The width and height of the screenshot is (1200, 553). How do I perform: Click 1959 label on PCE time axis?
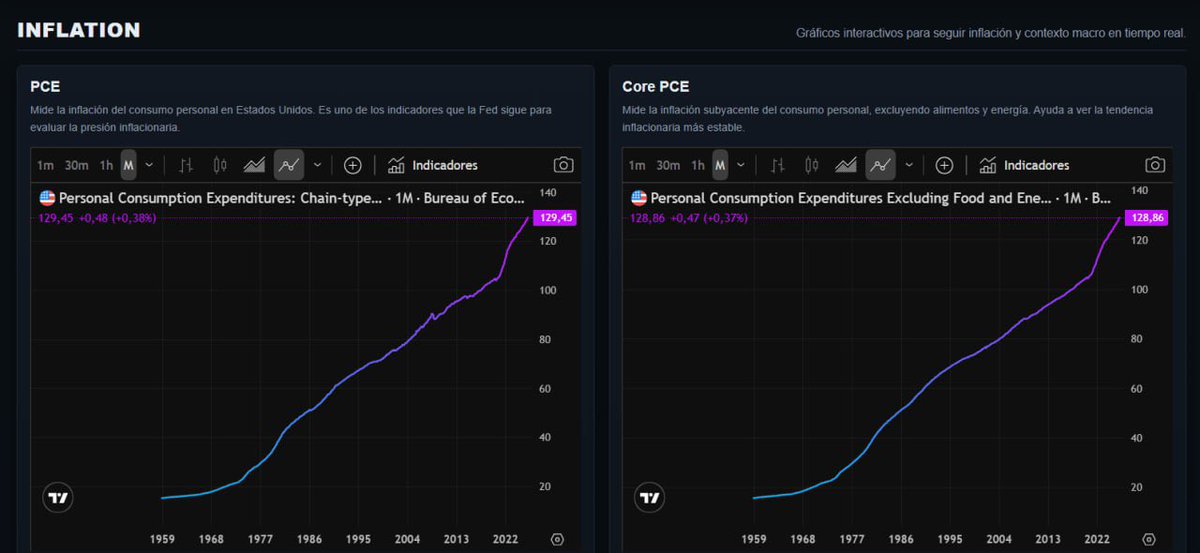click(164, 538)
